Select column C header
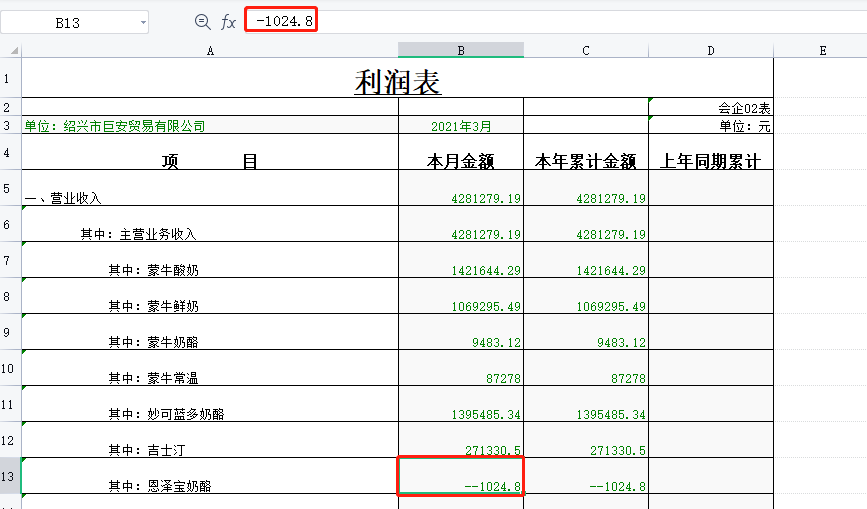Image resolution: width=867 pixels, height=509 pixels. click(x=586, y=50)
